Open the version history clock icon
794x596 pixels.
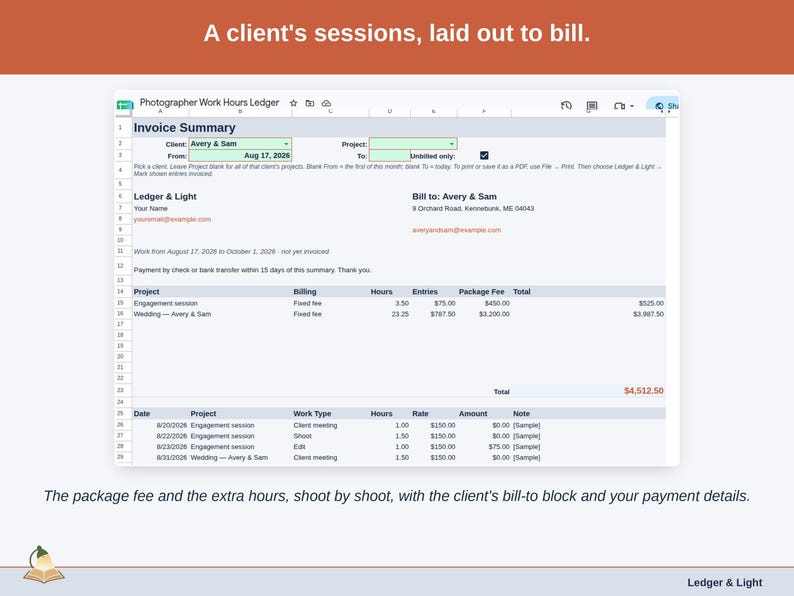tap(566, 105)
